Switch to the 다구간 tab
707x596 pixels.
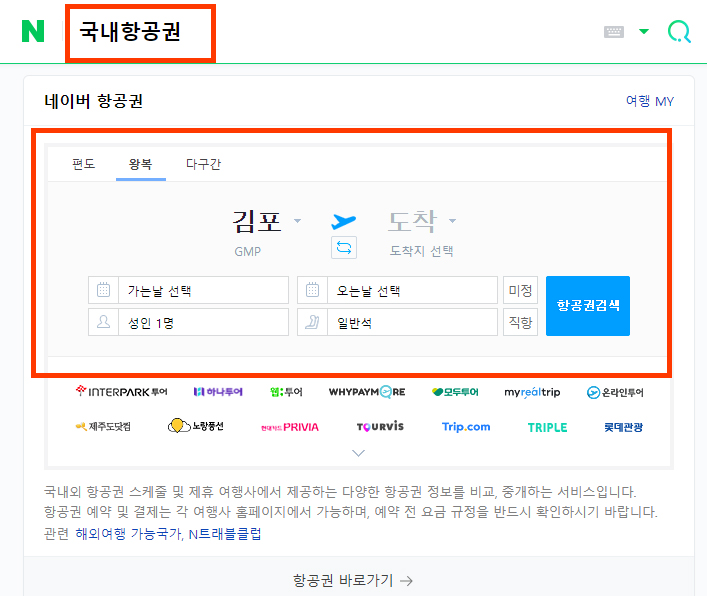coord(203,164)
